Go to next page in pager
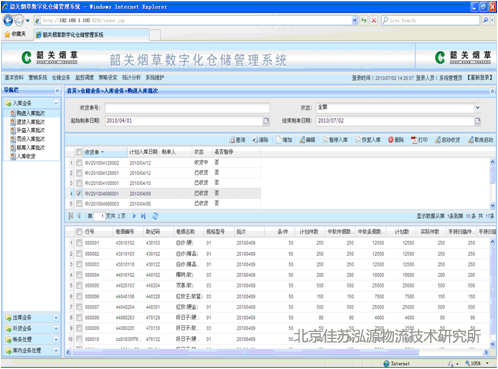This screenshot has height=369, width=498. click(x=134, y=216)
